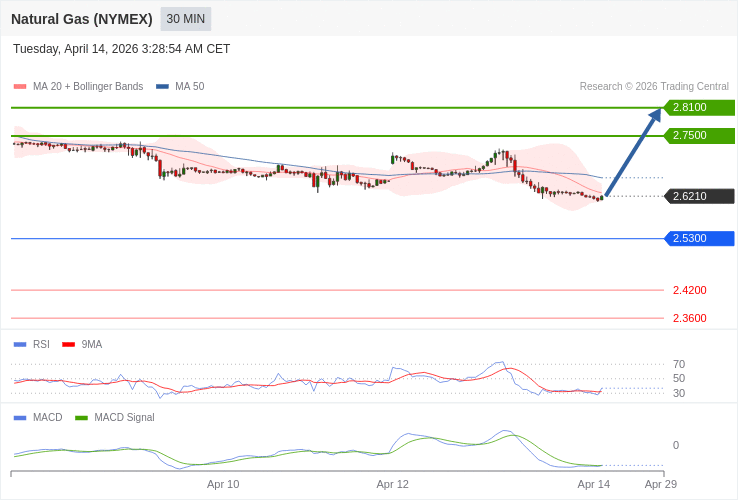Click the 2.8100 green resistance price tag

699,107
